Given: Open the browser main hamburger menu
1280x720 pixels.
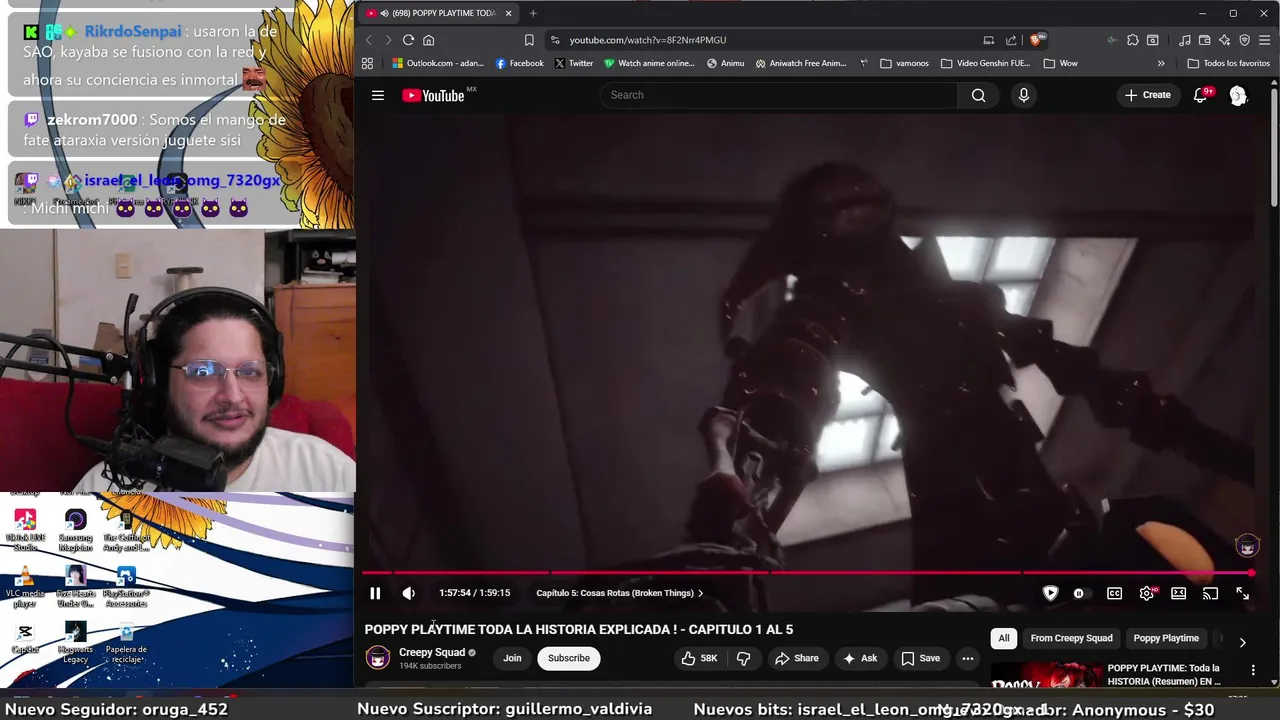Looking at the screenshot, I should [1264, 40].
